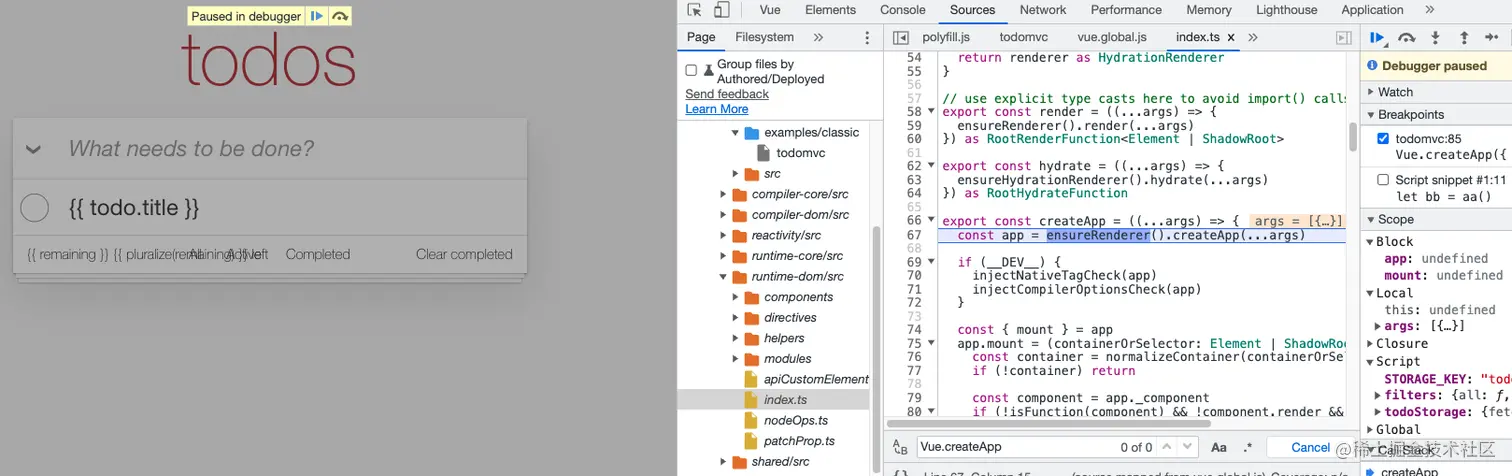This screenshot has width=1512, height=476.
Task: Click the Learn More link
Action: click(x=717, y=109)
